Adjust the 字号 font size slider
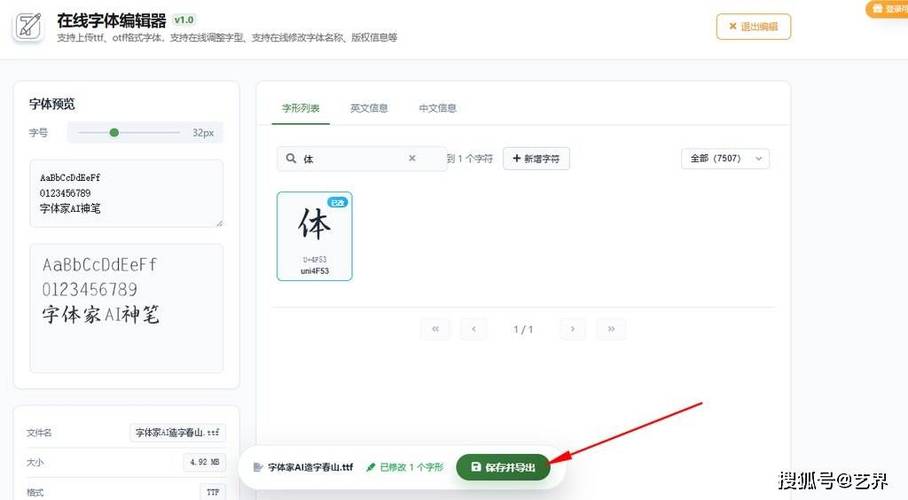 point(129,133)
